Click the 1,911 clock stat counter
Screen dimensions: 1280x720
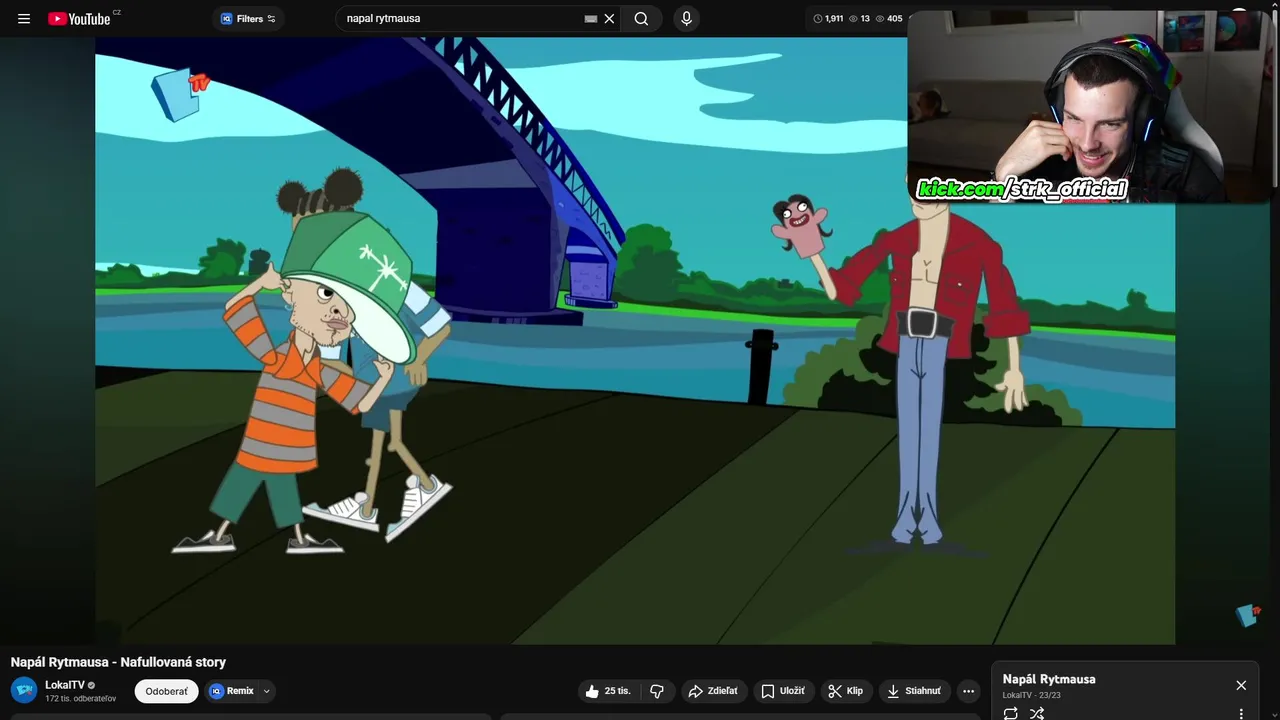coord(828,18)
